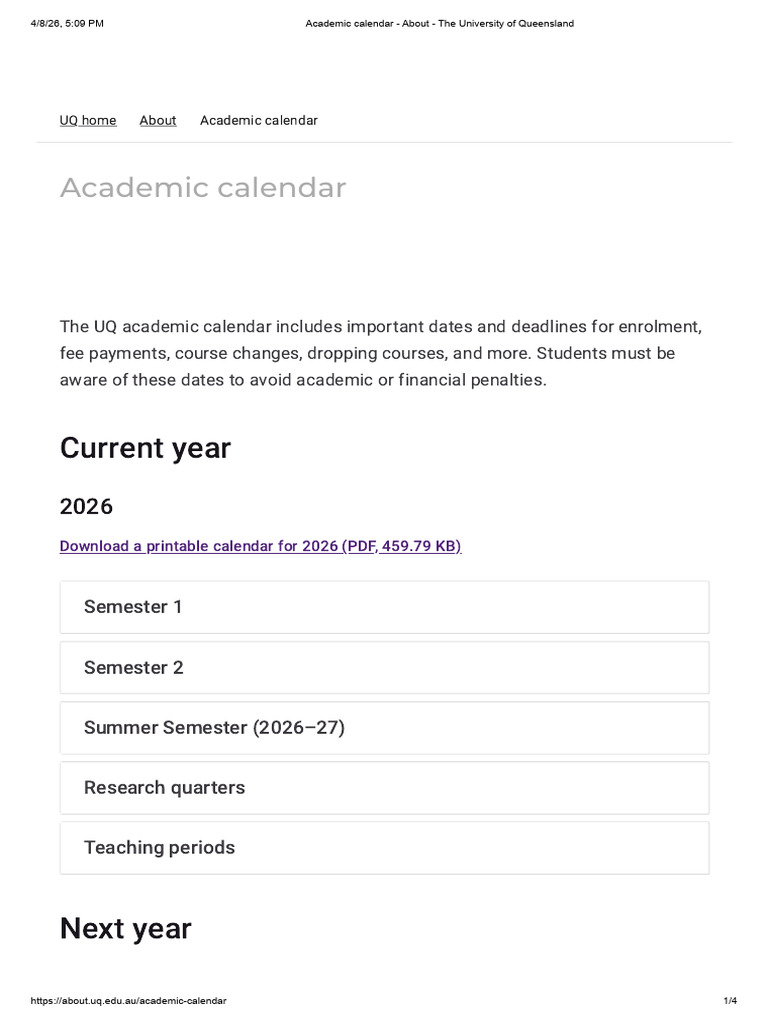Click the large Academic calendar page heading
The width and height of the screenshot is (768, 1024).
tap(203, 187)
